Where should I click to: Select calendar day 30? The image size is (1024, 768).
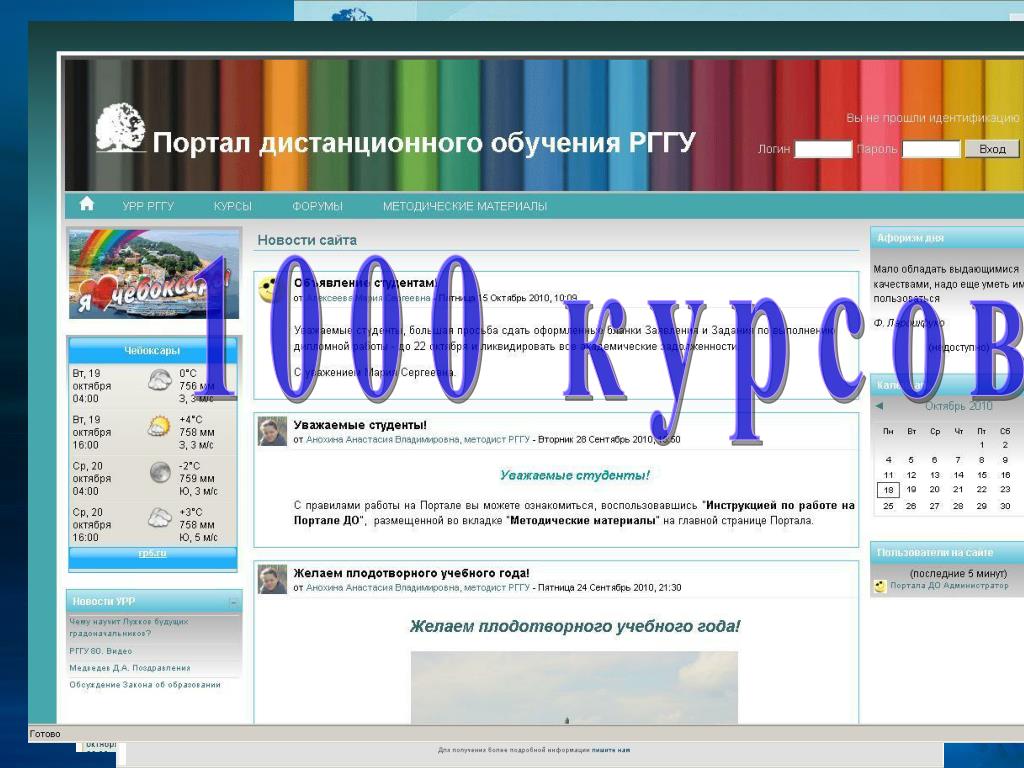tap(1005, 506)
